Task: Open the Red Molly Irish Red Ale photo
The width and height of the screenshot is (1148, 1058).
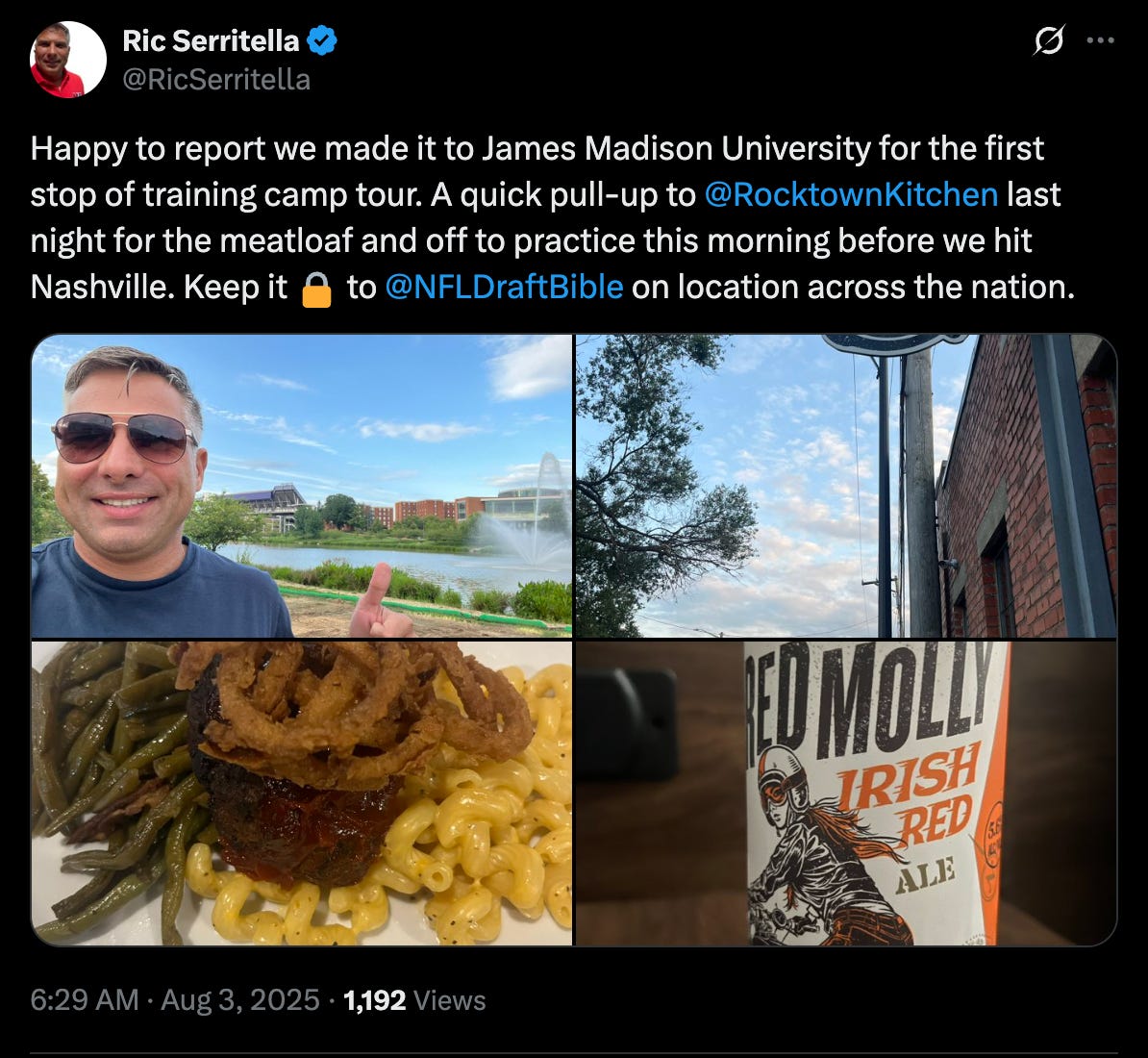Action: pyautogui.click(x=846, y=793)
